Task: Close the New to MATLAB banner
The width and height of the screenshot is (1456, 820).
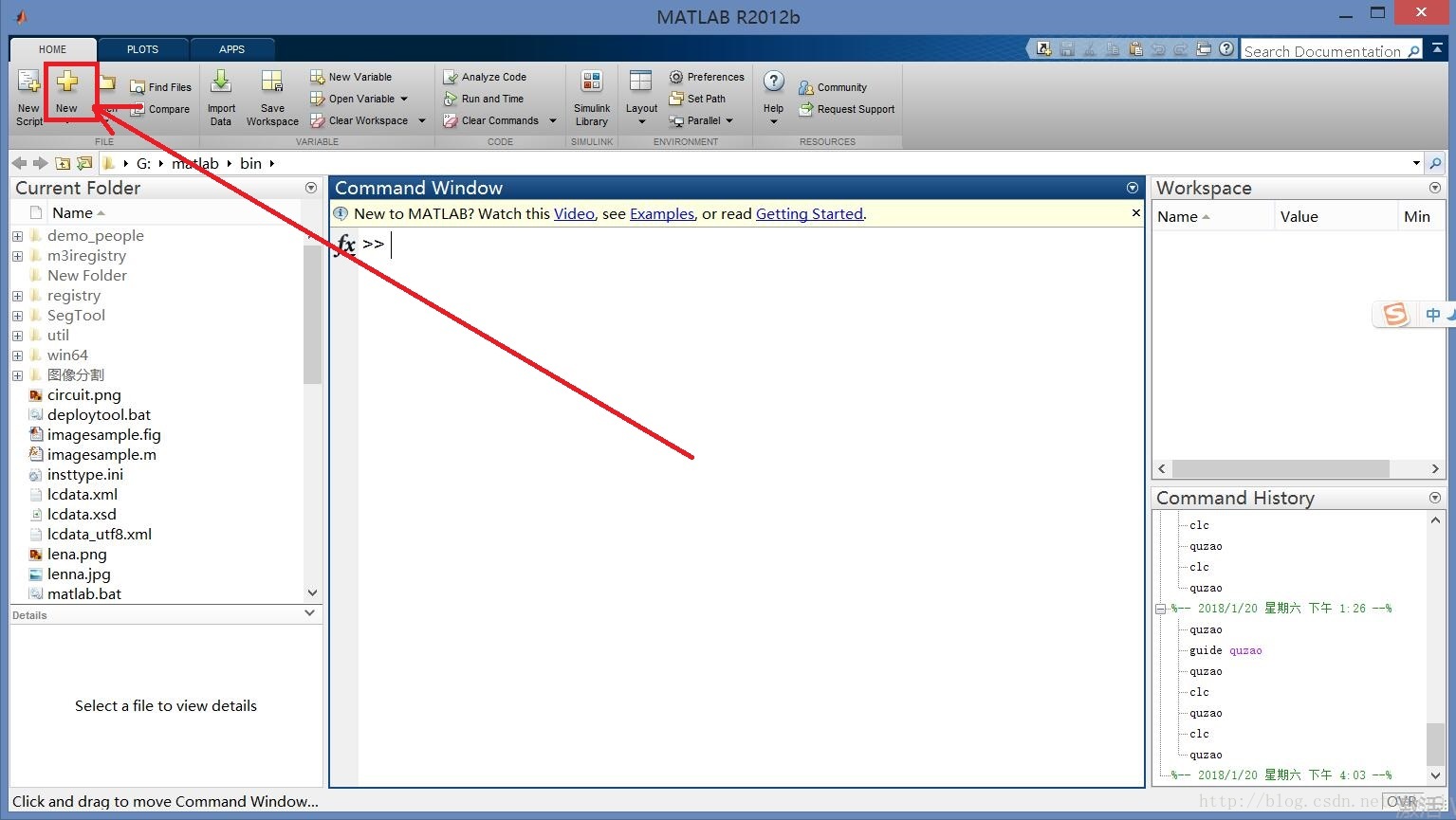Action: tap(1135, 213)
